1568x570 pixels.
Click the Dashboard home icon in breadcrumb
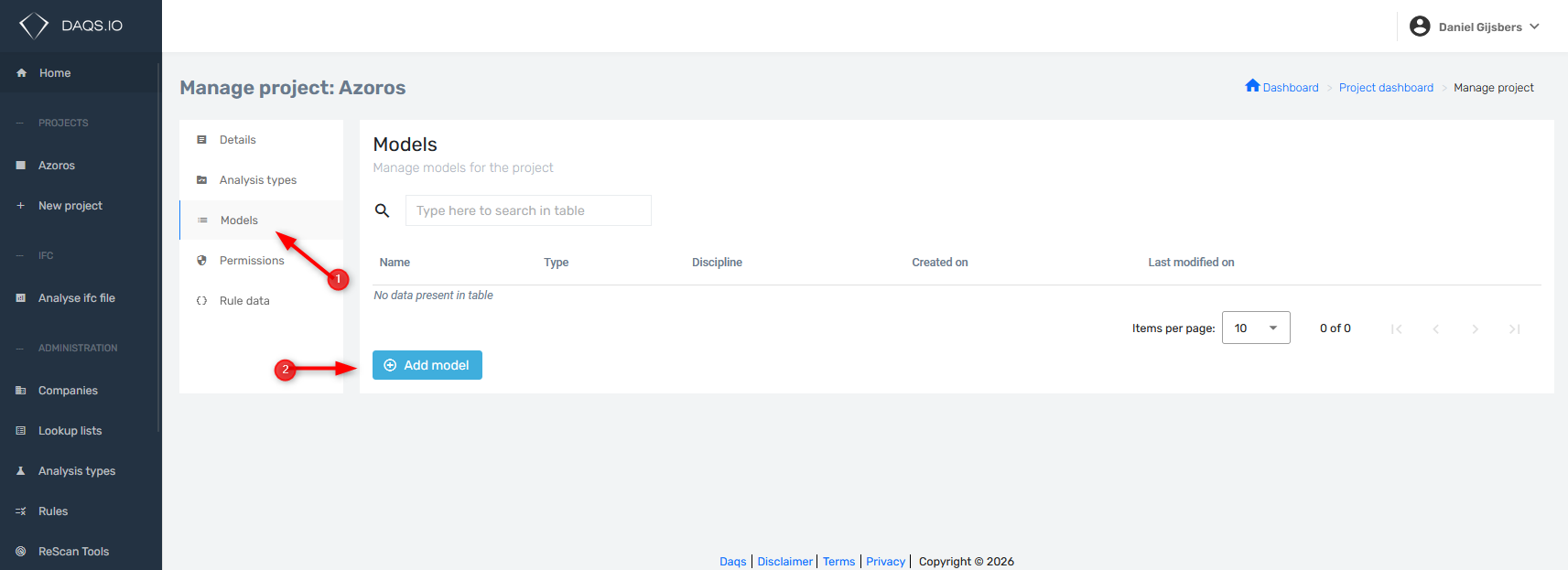1252,86
